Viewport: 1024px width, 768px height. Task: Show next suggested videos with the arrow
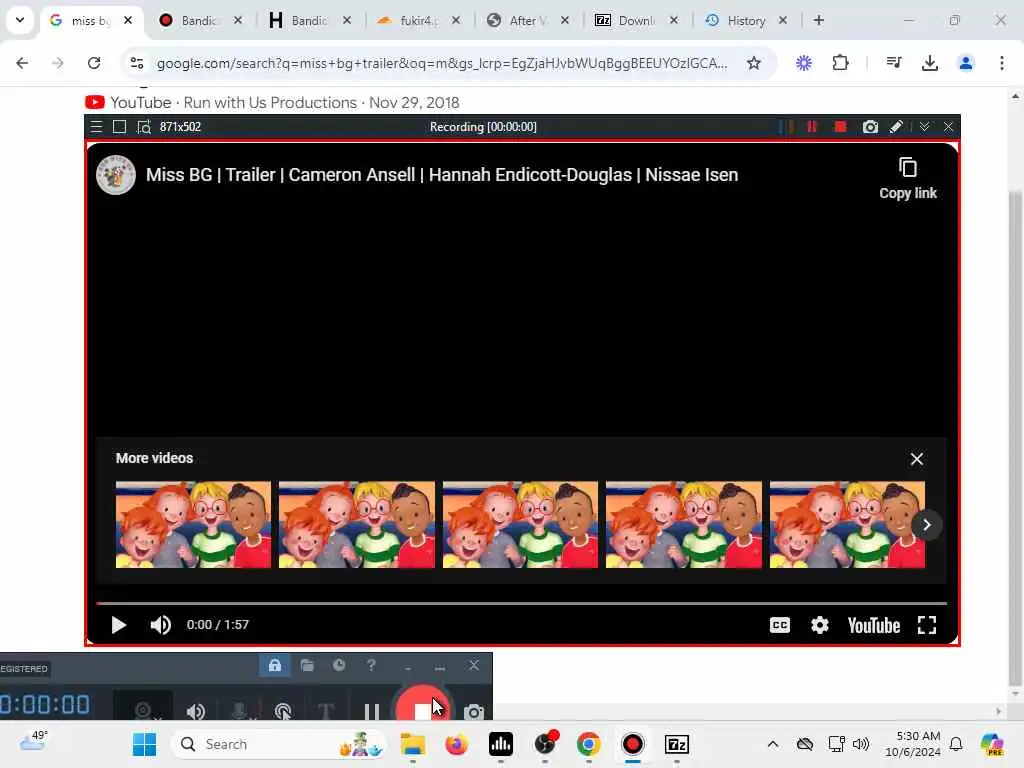(x=926, y=525)
